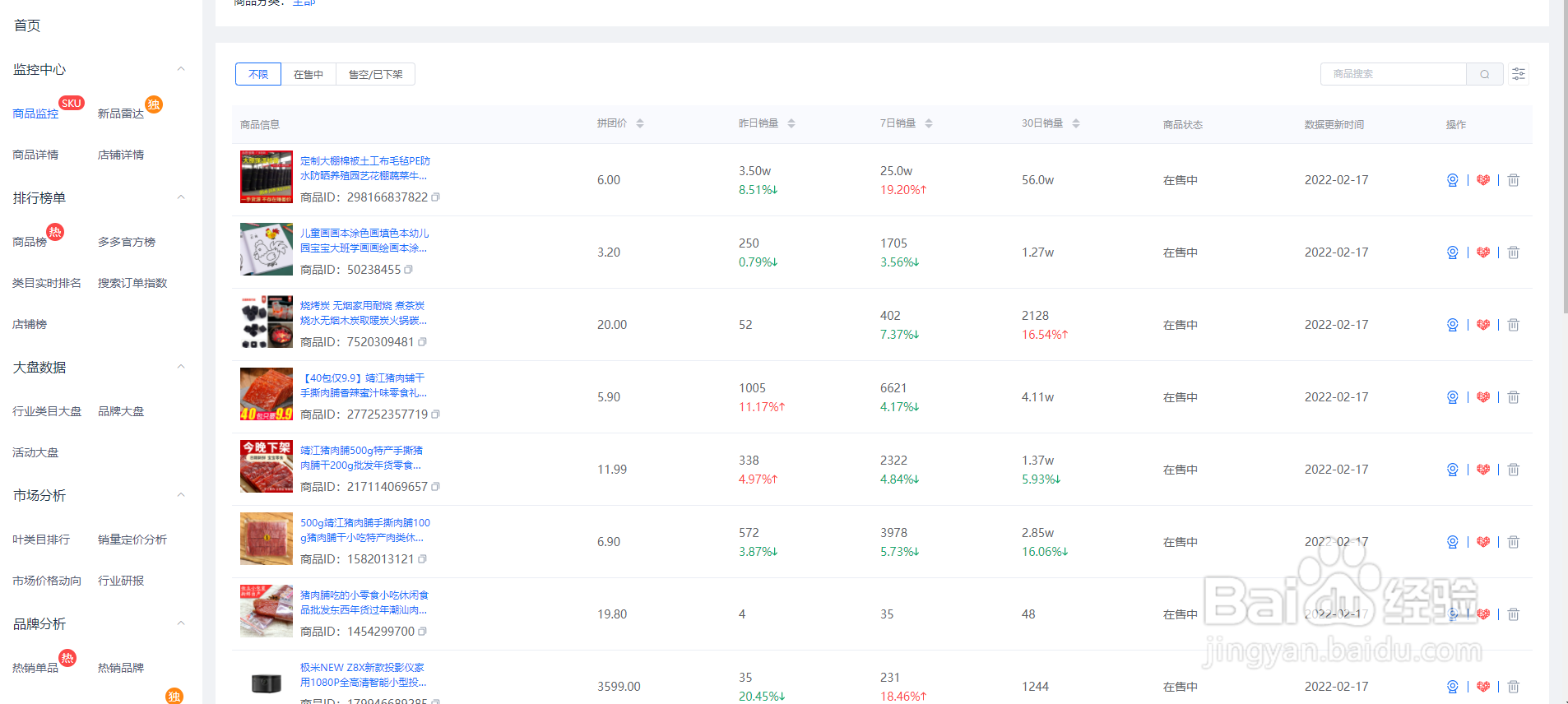Click the heart icon for product 217114069657

coord(1483,470)
